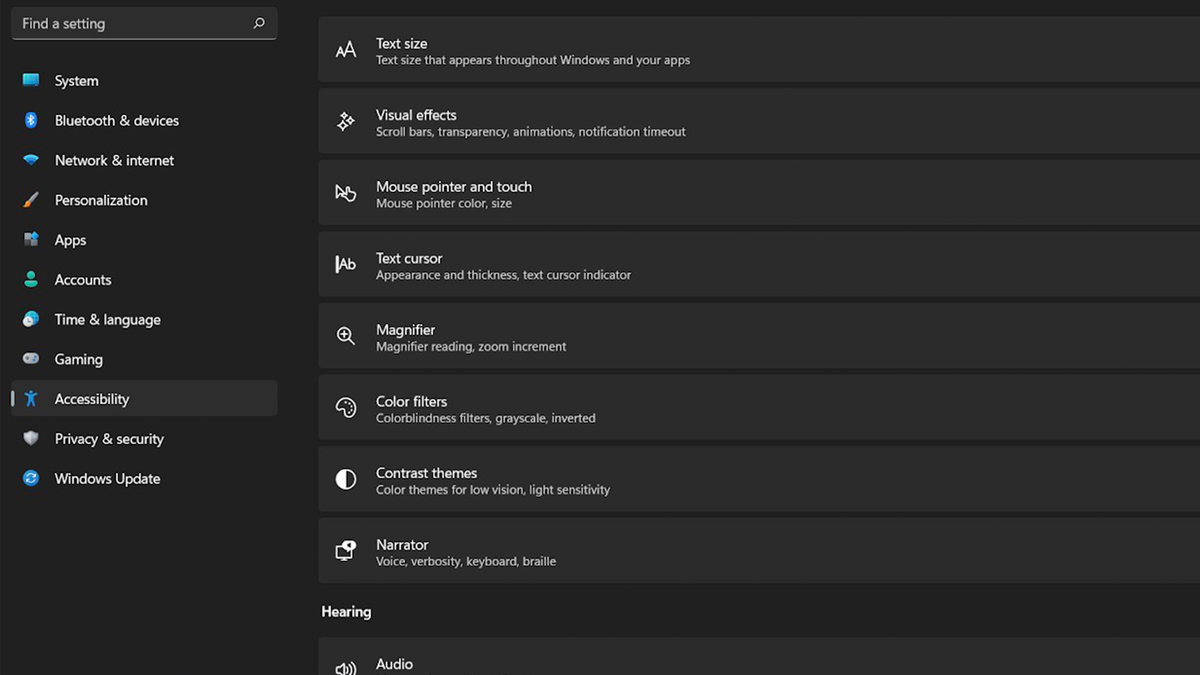Viewport: 1200px width, 675px height.
Task: Open Windows Update
Action: [107, 478]
